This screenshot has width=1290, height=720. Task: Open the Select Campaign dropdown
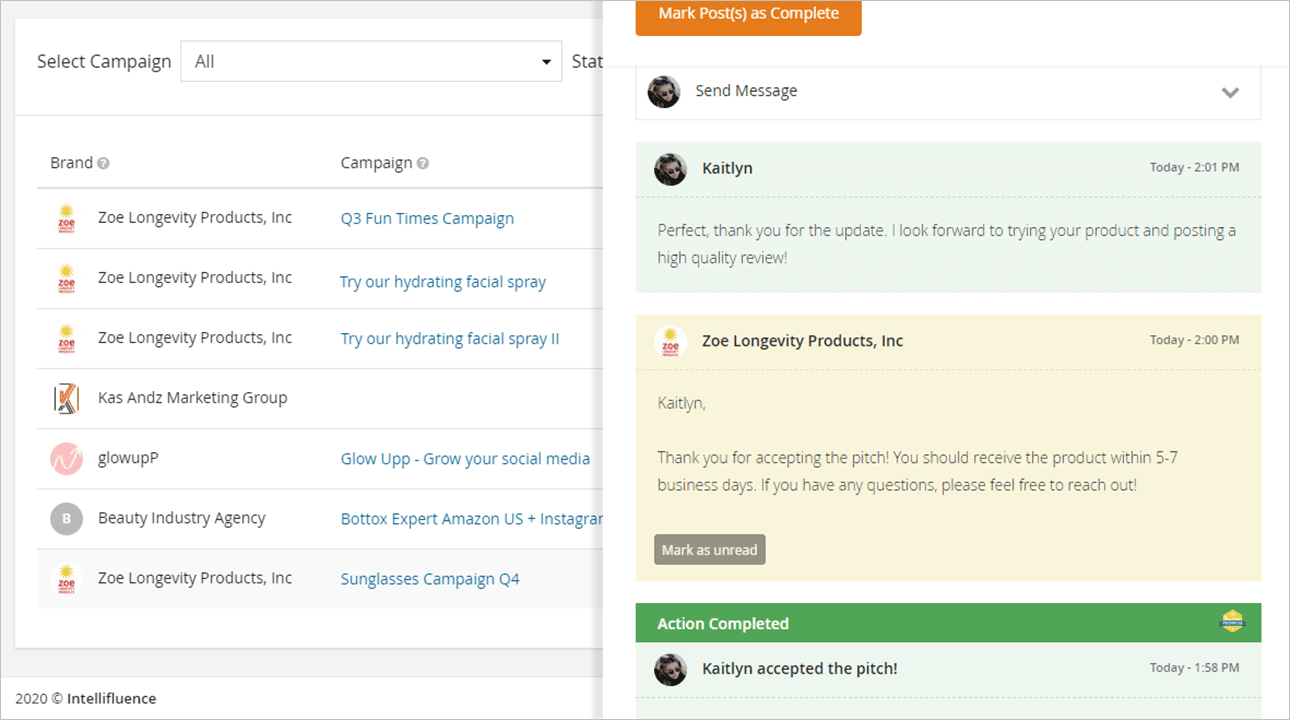pyautogui.click(x=371, y=61)
